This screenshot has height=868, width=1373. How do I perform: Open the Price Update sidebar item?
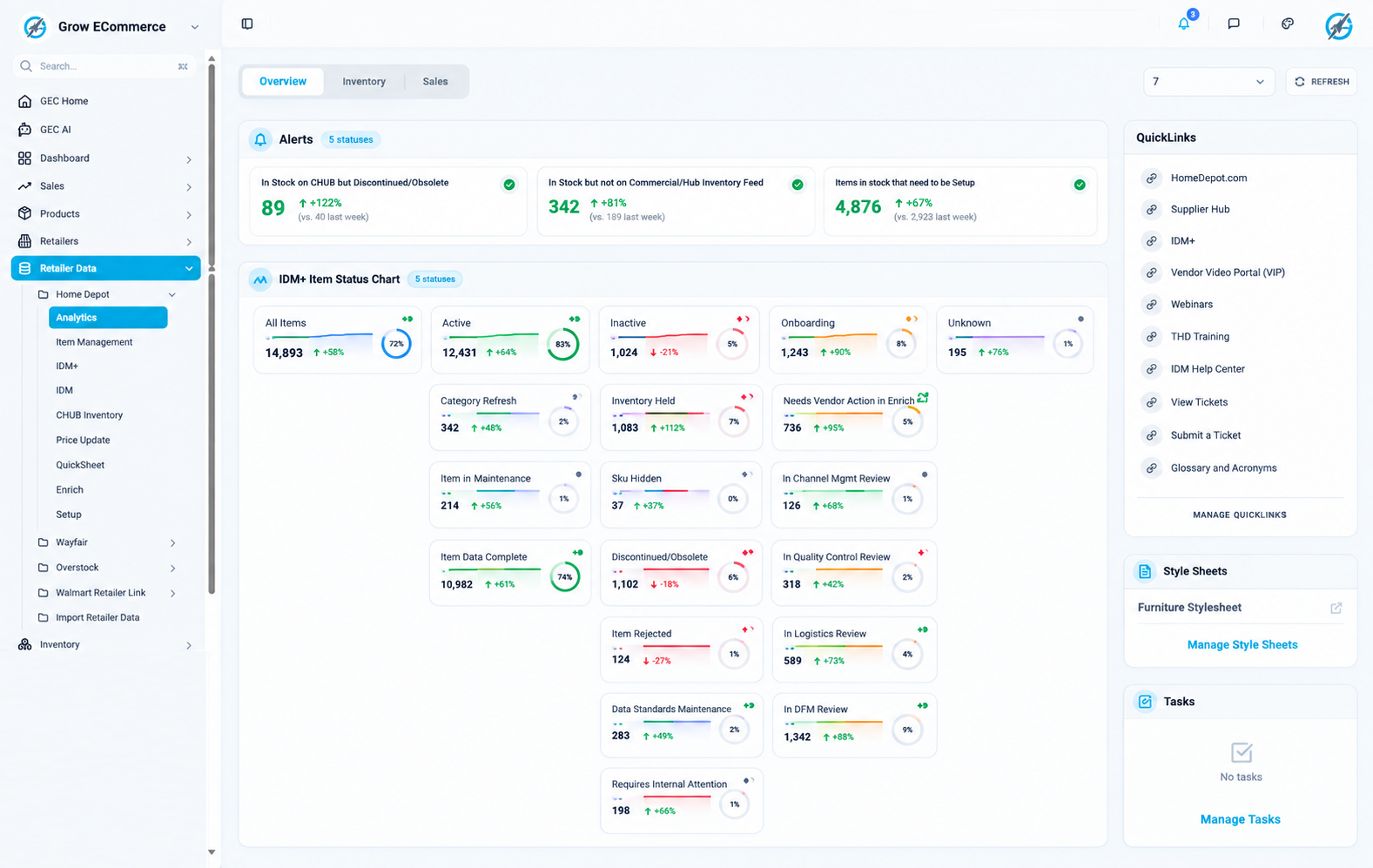[83, 441]
